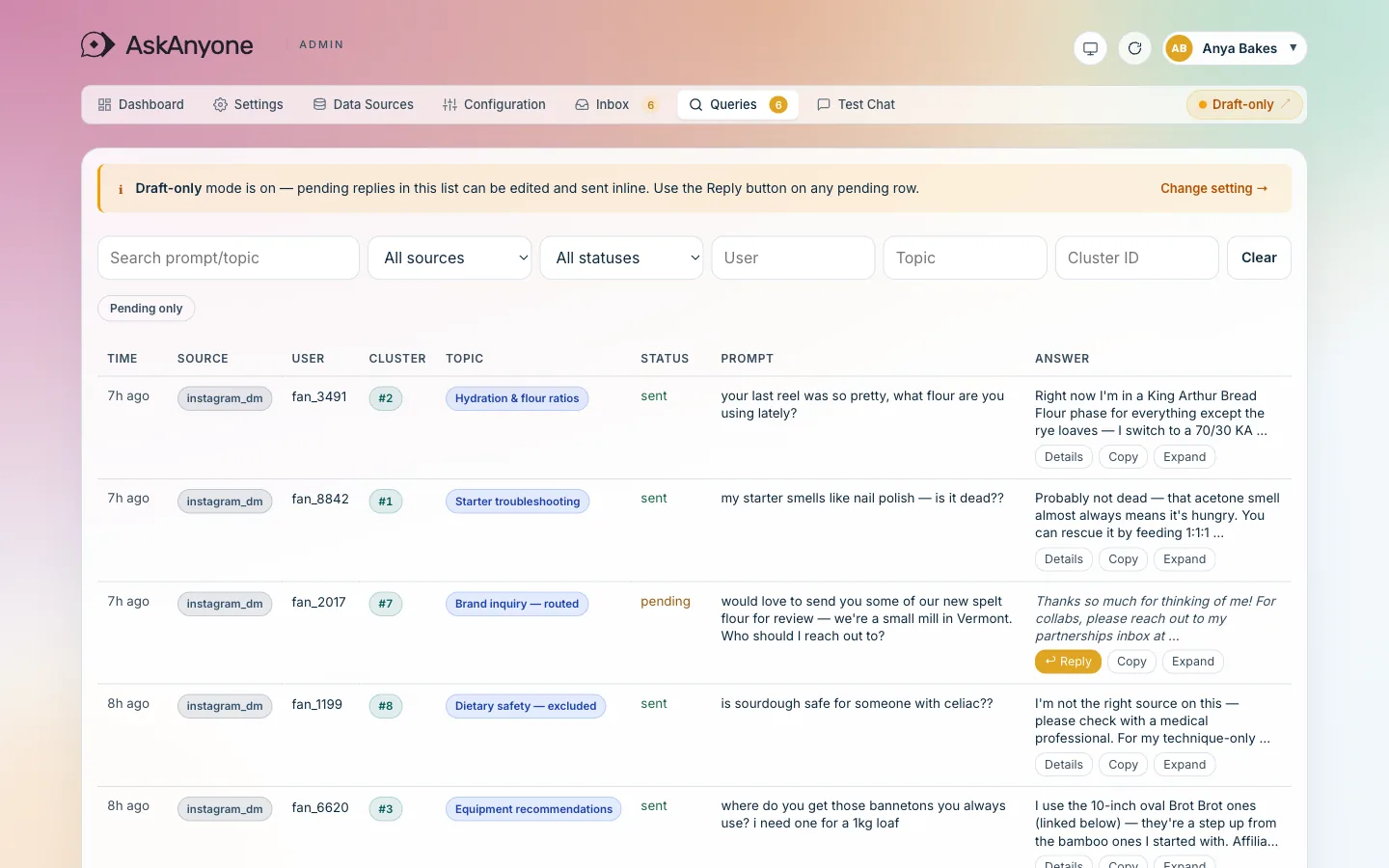Click the Queries count badge showing 6
1389x868 pixels.
click(x=778, y=105)
